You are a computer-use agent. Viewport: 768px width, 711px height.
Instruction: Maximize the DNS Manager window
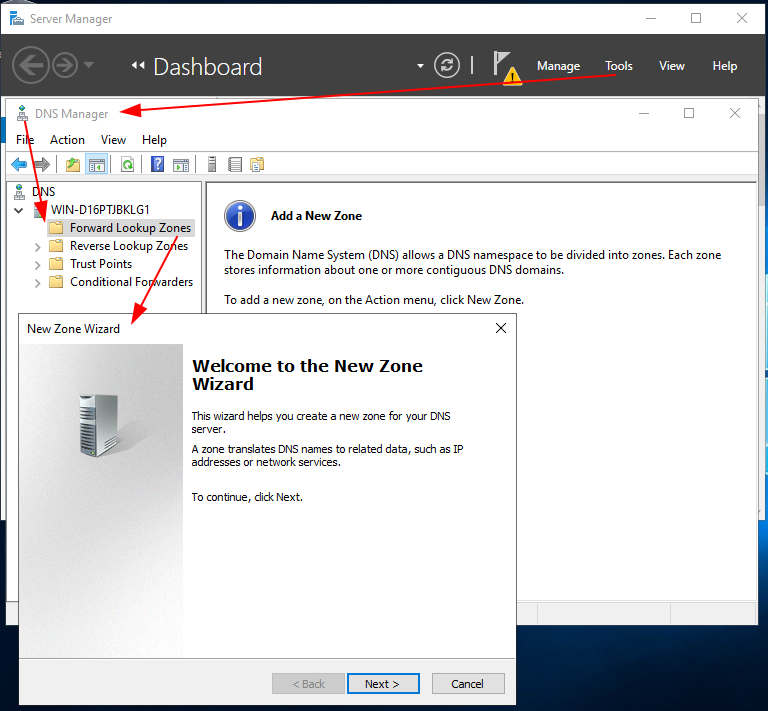[x=689, y=113]
